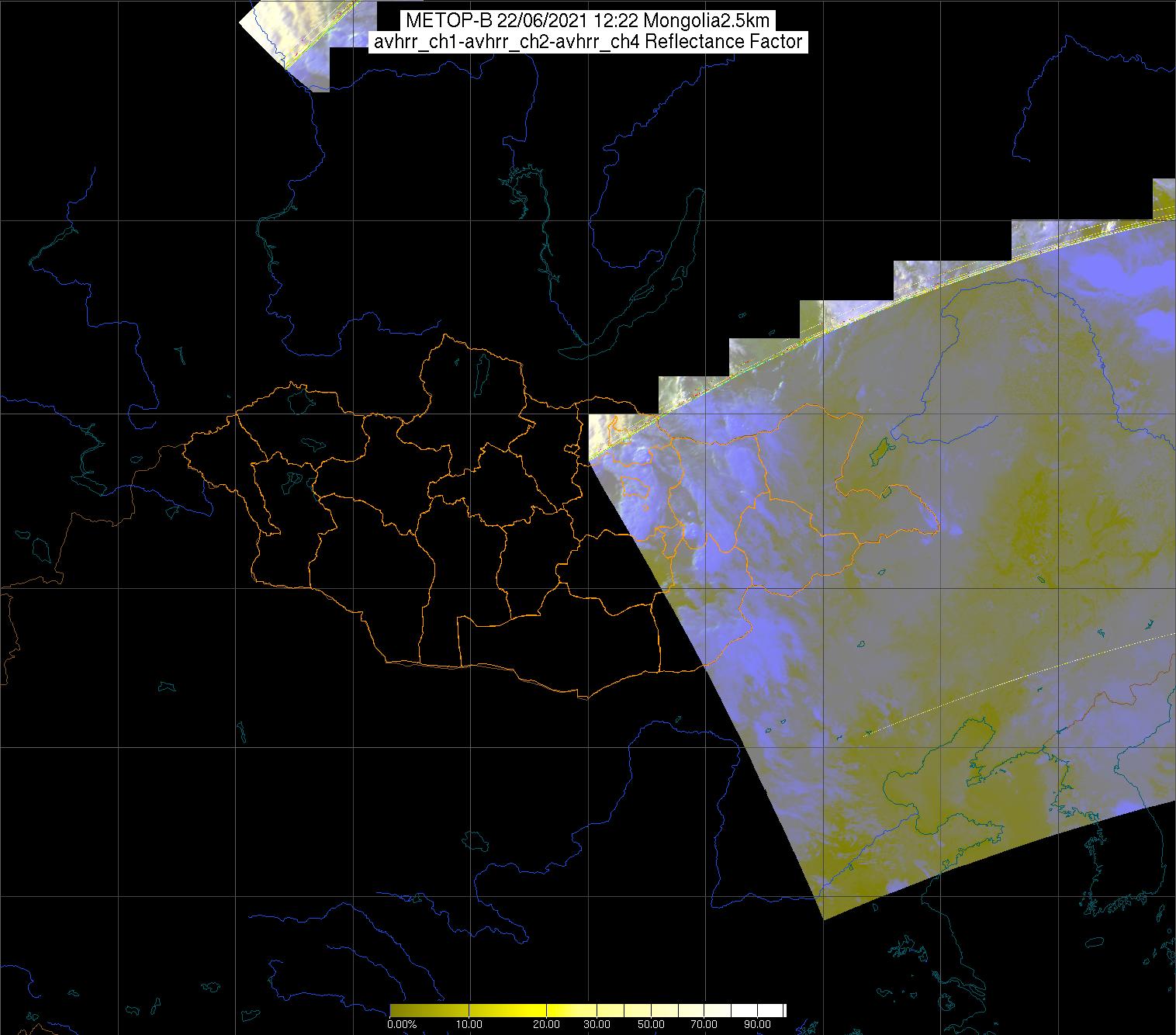The width and height of the screenshot is (1176, 1035).
Task: Select the 20.00 colorbar tick label
Action: click(x=547, y=1025)
